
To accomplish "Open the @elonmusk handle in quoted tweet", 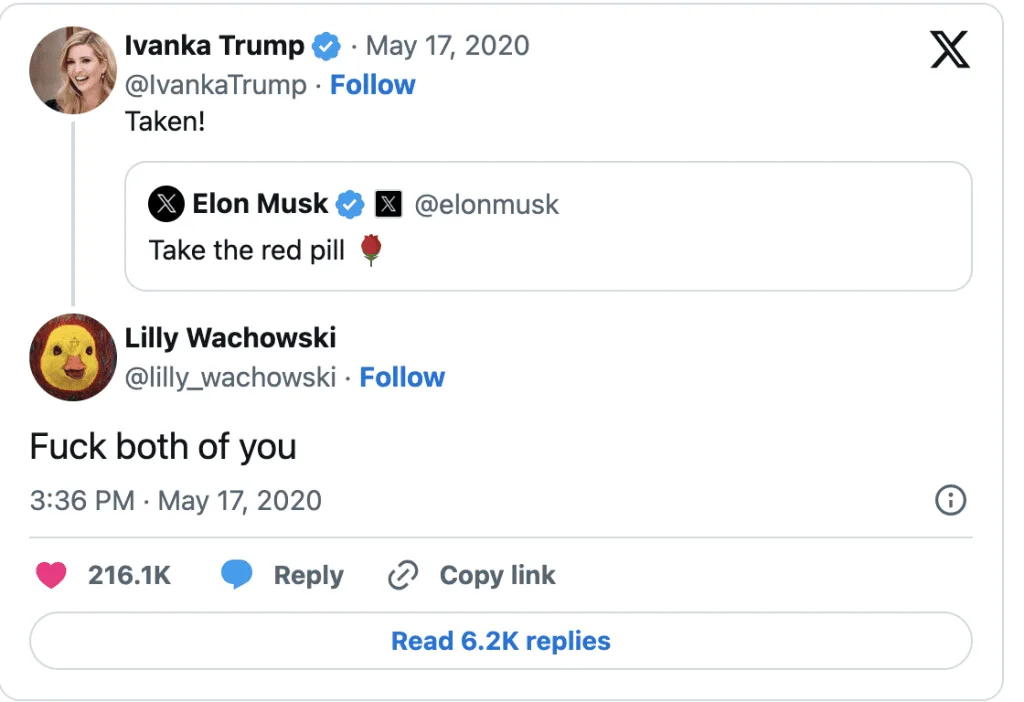I will point(486,205).
